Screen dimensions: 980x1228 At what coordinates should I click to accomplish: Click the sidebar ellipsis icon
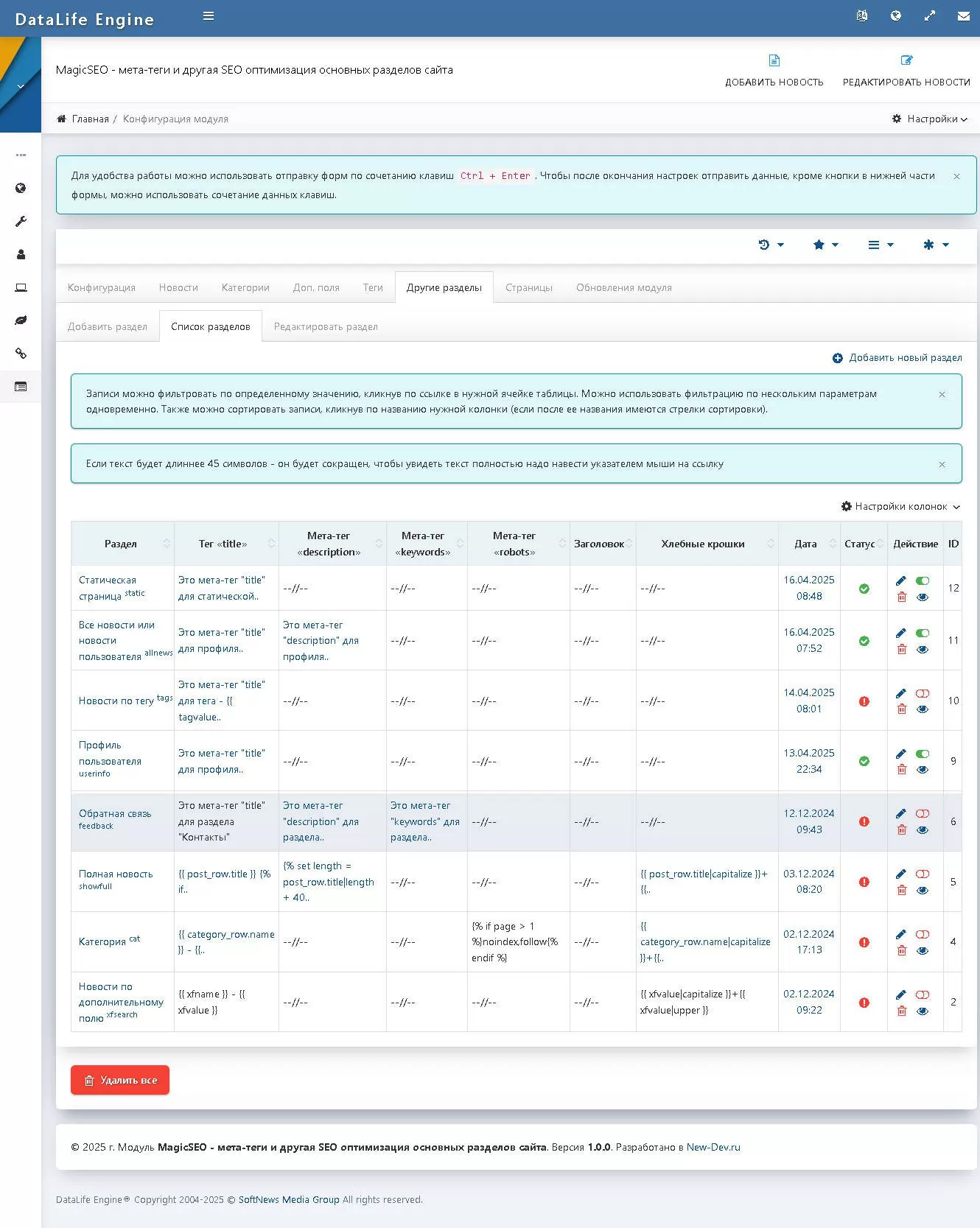[x=21, y=155]
